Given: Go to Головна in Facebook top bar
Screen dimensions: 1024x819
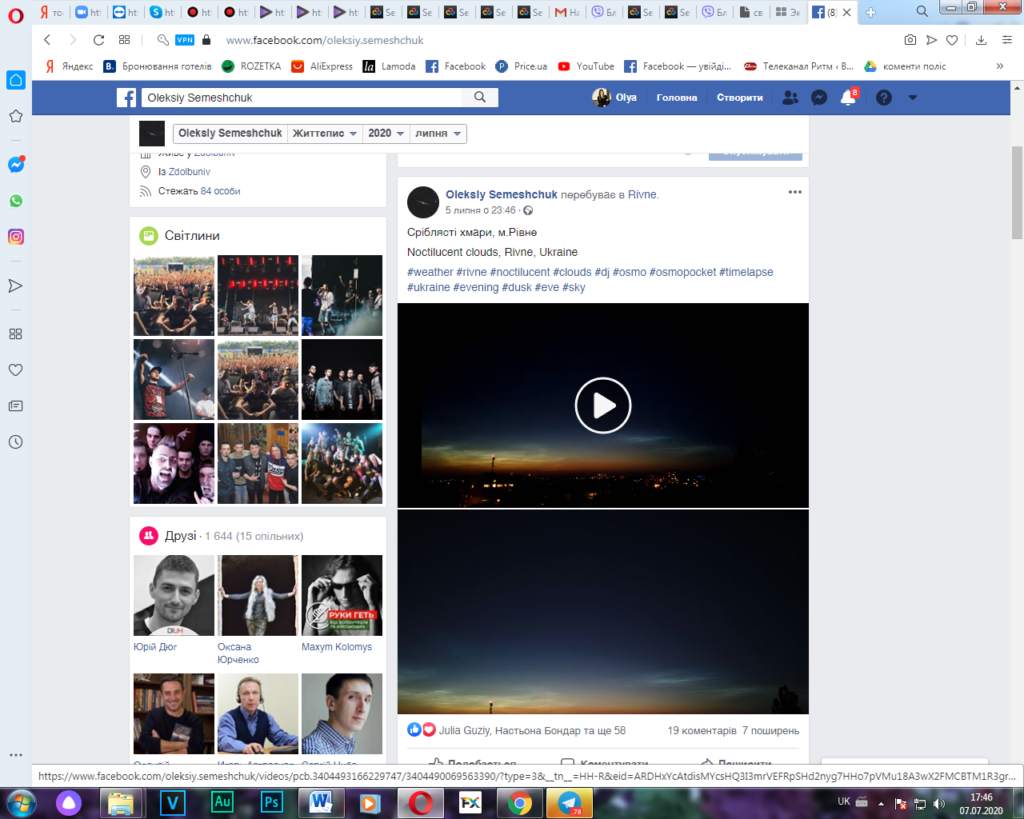Looking at the screenshot, I should 677,98.
